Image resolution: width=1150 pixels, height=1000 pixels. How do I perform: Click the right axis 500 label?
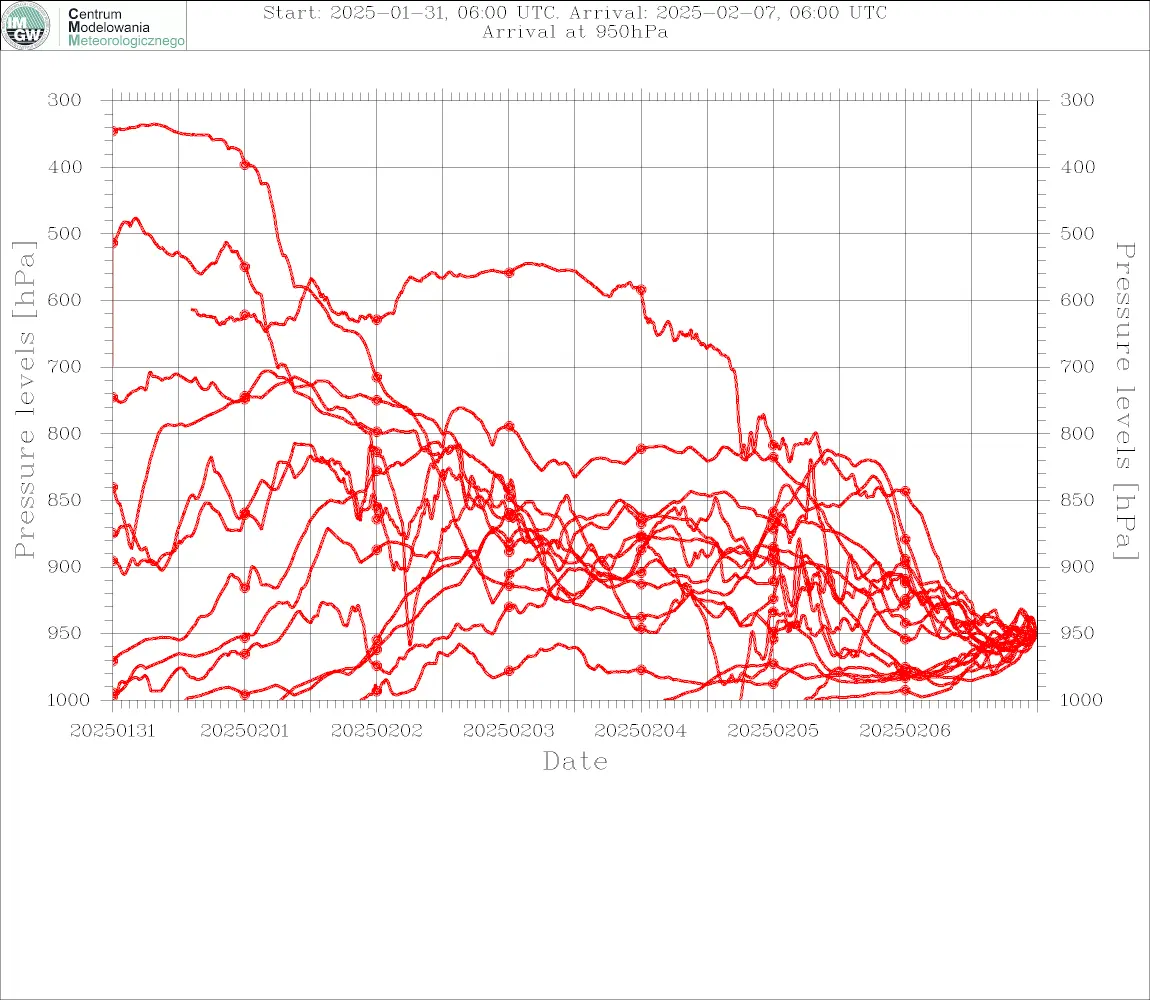1077,233
